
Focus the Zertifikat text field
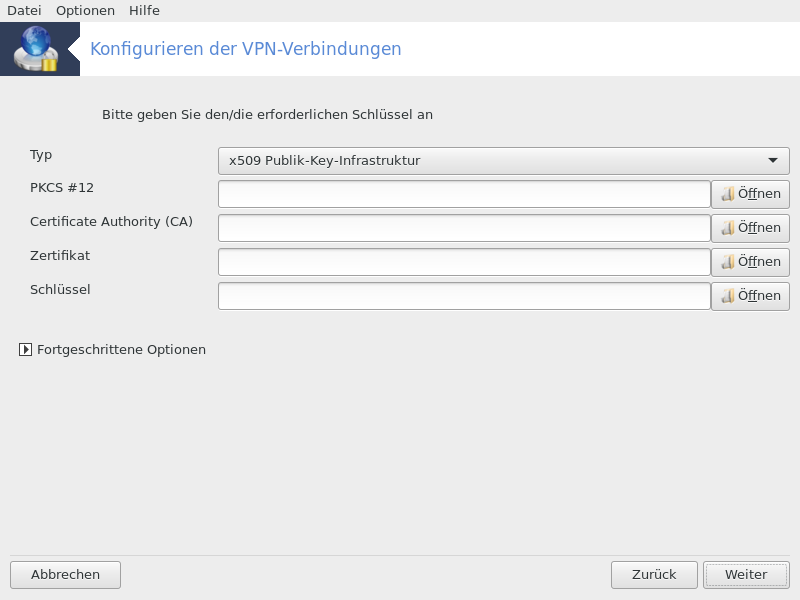point(464,262)
